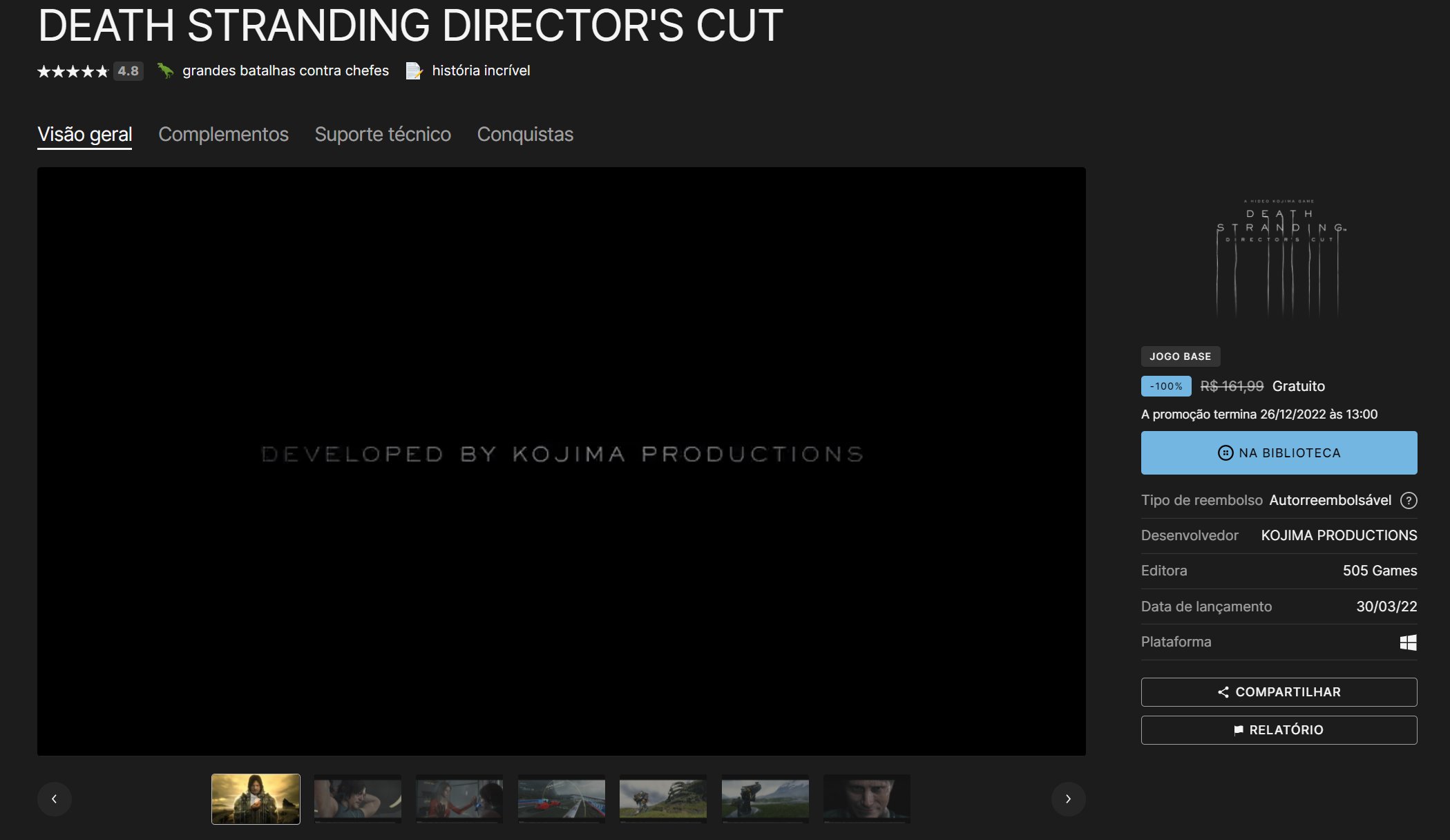Select the Visão geral tab

(x=84, y=134)
